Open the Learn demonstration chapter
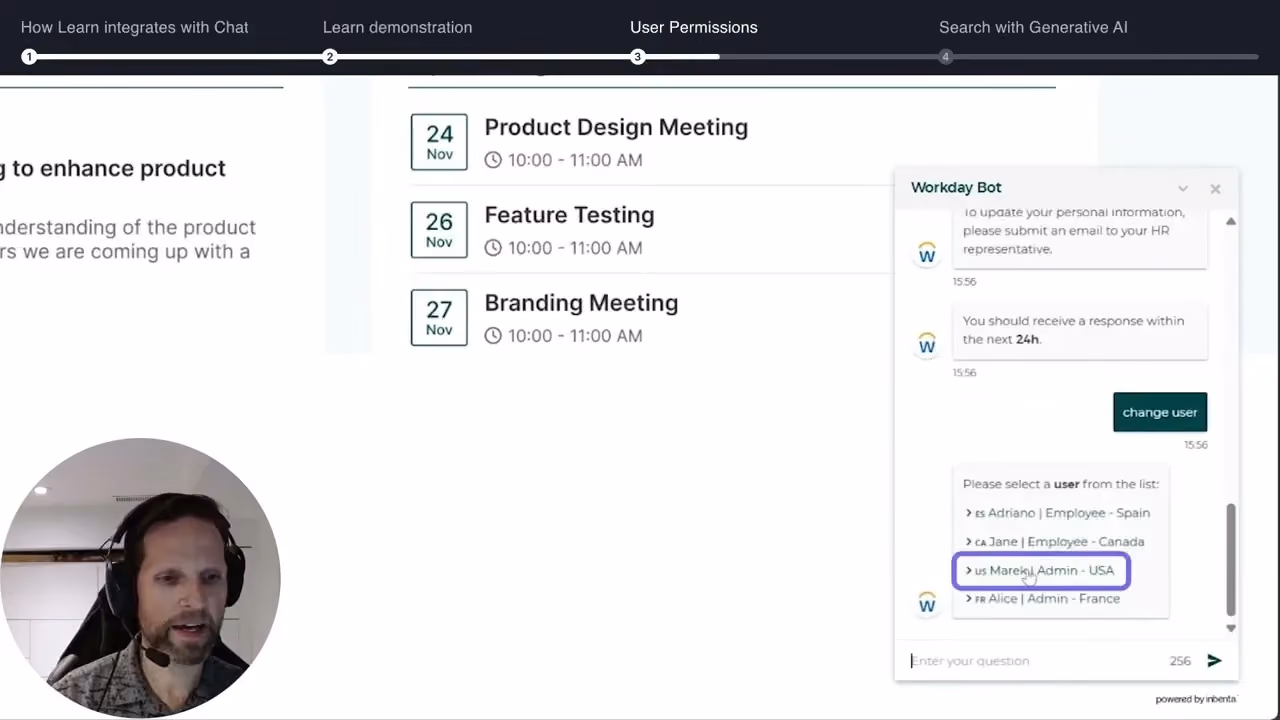The width and height of the screenshot is (1280, 720). coord(397,27)
